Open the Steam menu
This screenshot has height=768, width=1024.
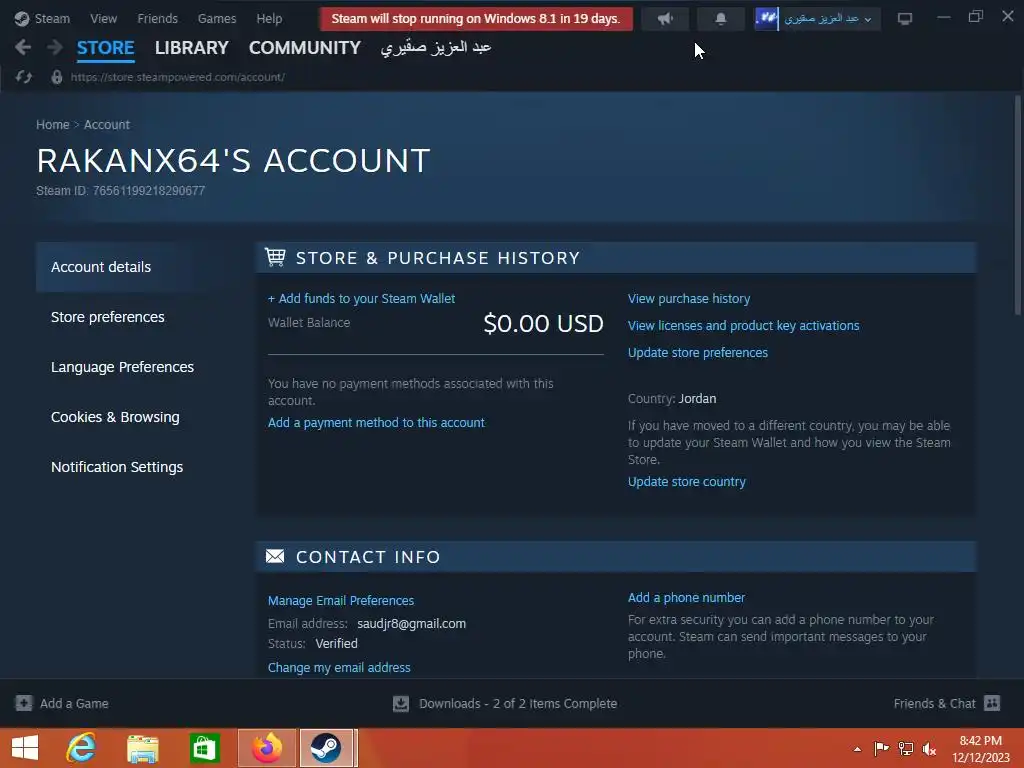[52, 18]
